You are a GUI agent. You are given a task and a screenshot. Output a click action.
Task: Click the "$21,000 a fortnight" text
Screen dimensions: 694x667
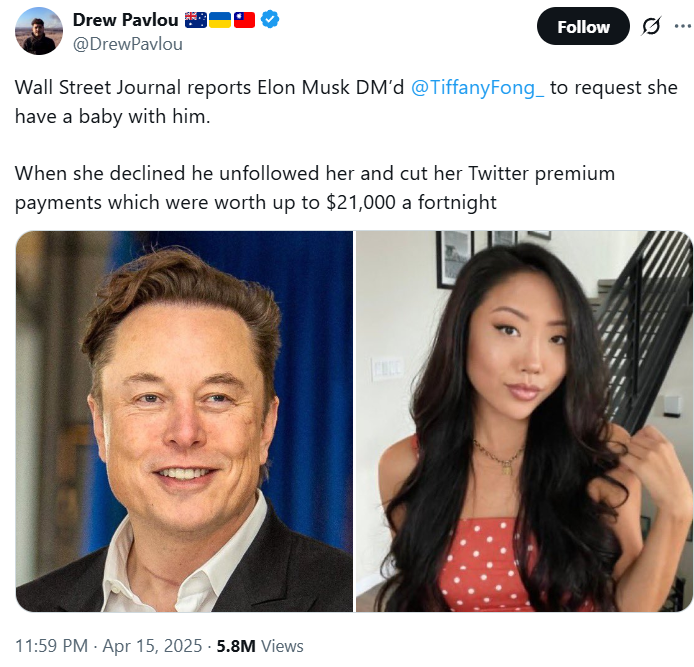click(x=411, y=203)
